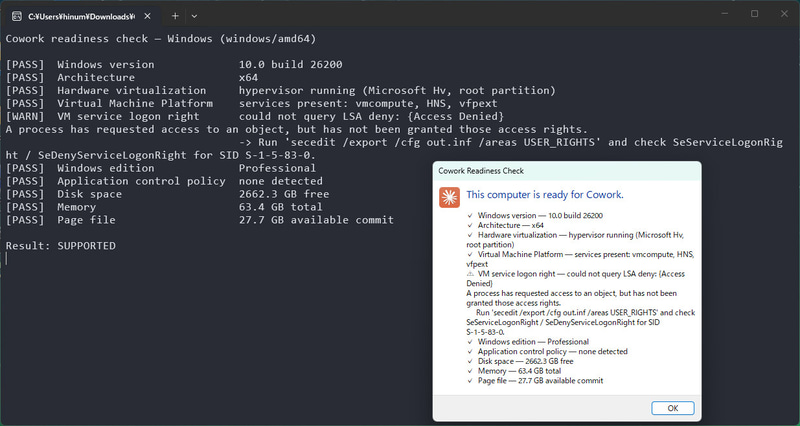Click OK in Cowork Readiness Check dialog
The width and height of the screenshot is (800, 426).
pyautogui.click(x=672, y=408)
